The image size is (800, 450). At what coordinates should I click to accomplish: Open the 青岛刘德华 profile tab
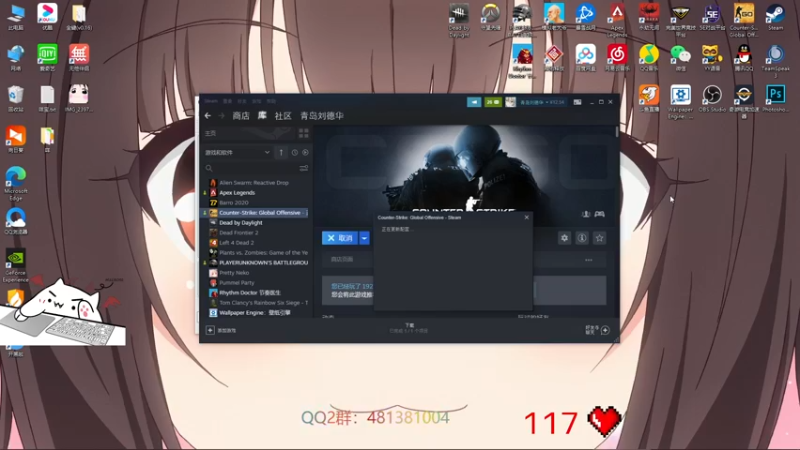click(x=321, y=116)
